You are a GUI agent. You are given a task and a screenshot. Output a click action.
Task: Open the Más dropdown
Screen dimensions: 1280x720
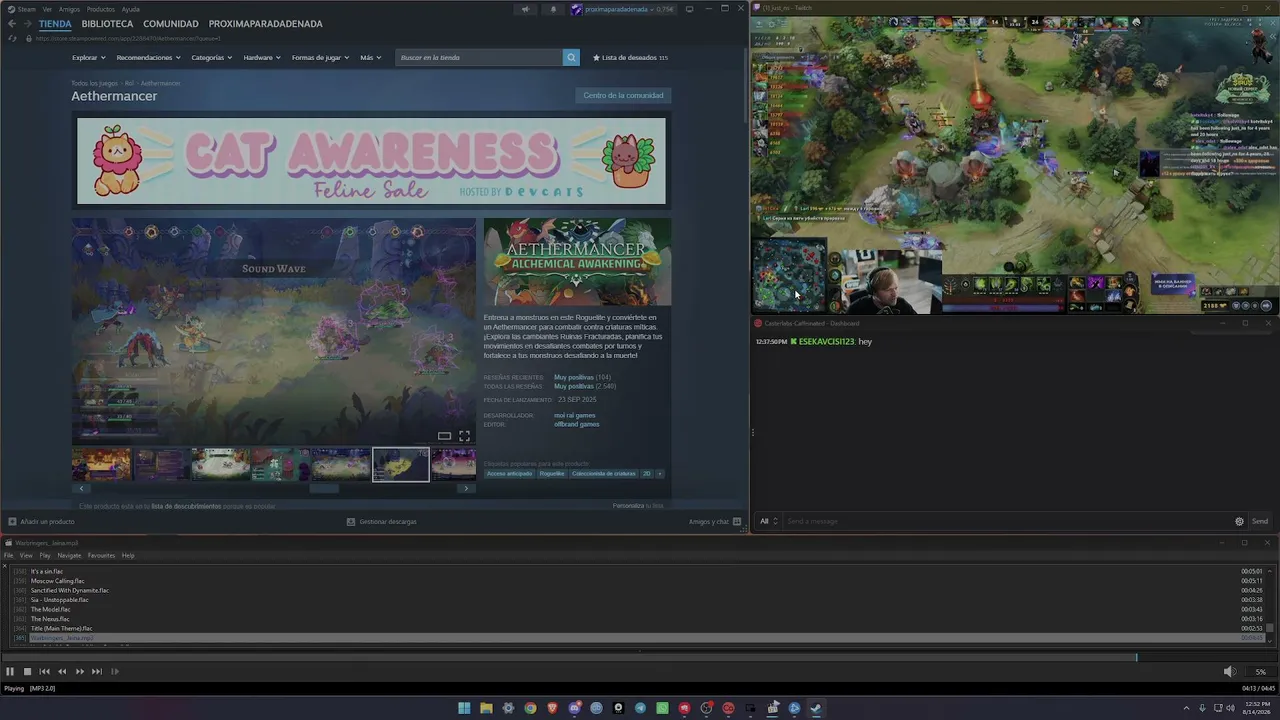(370, 58)
